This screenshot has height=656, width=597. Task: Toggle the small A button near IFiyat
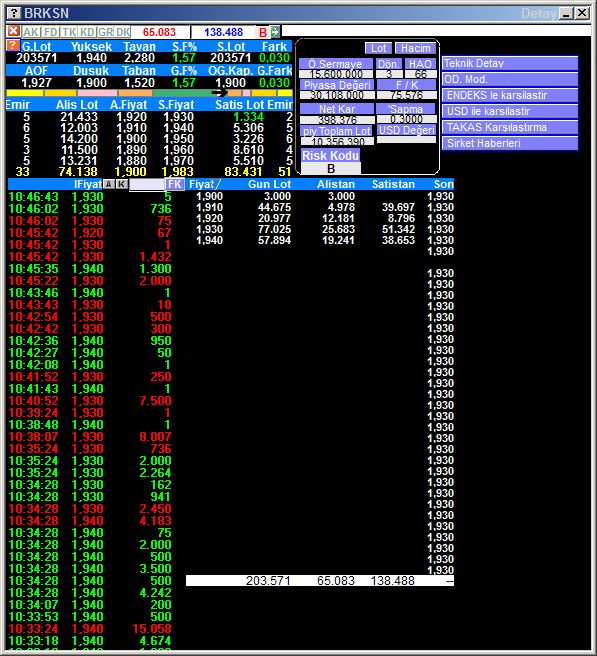(108, 184)
